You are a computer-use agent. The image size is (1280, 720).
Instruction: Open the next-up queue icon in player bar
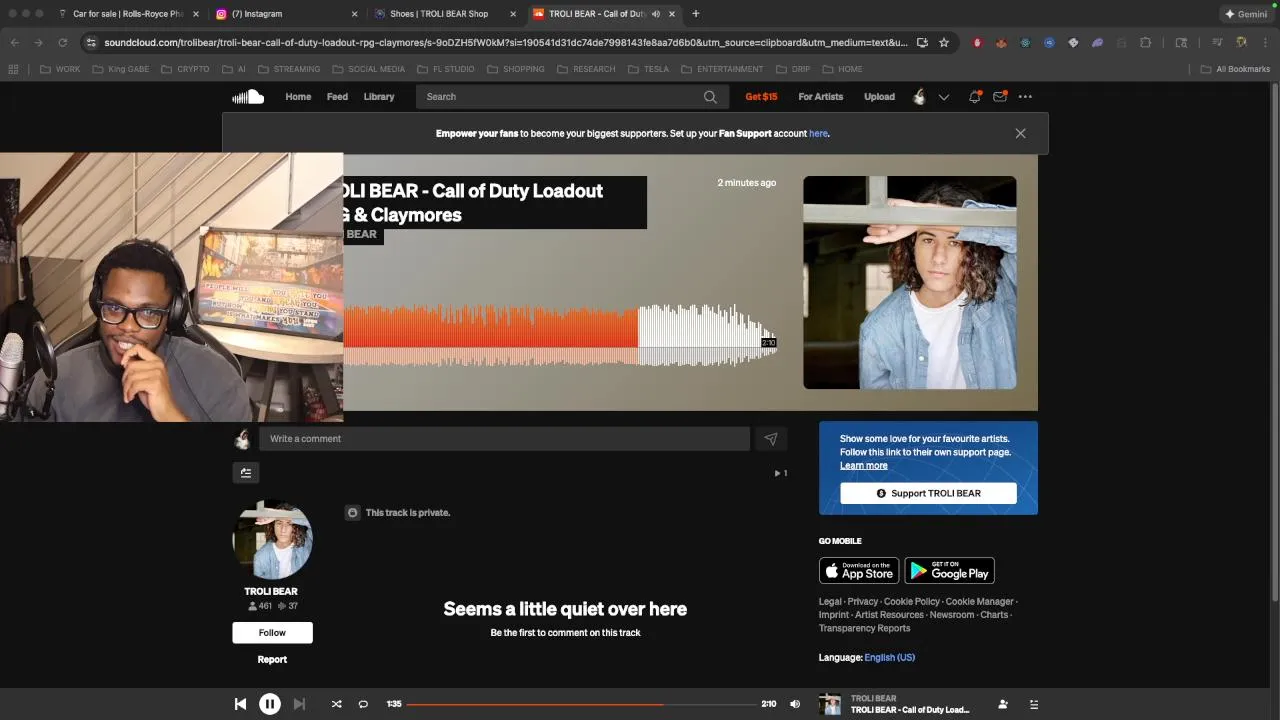pyautogui.click(x=1034, y=704)
